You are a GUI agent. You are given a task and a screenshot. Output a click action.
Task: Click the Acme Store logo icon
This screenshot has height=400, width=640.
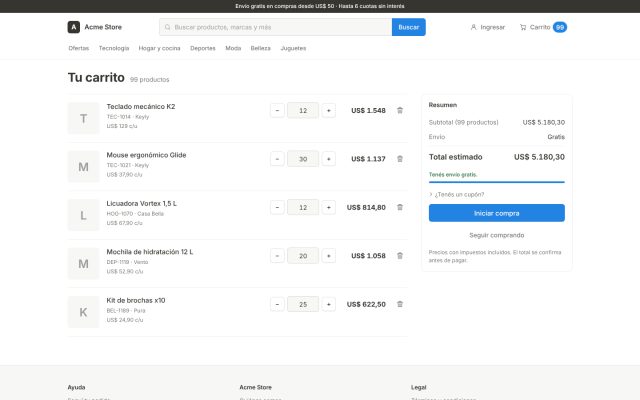(x=73, y=27)
